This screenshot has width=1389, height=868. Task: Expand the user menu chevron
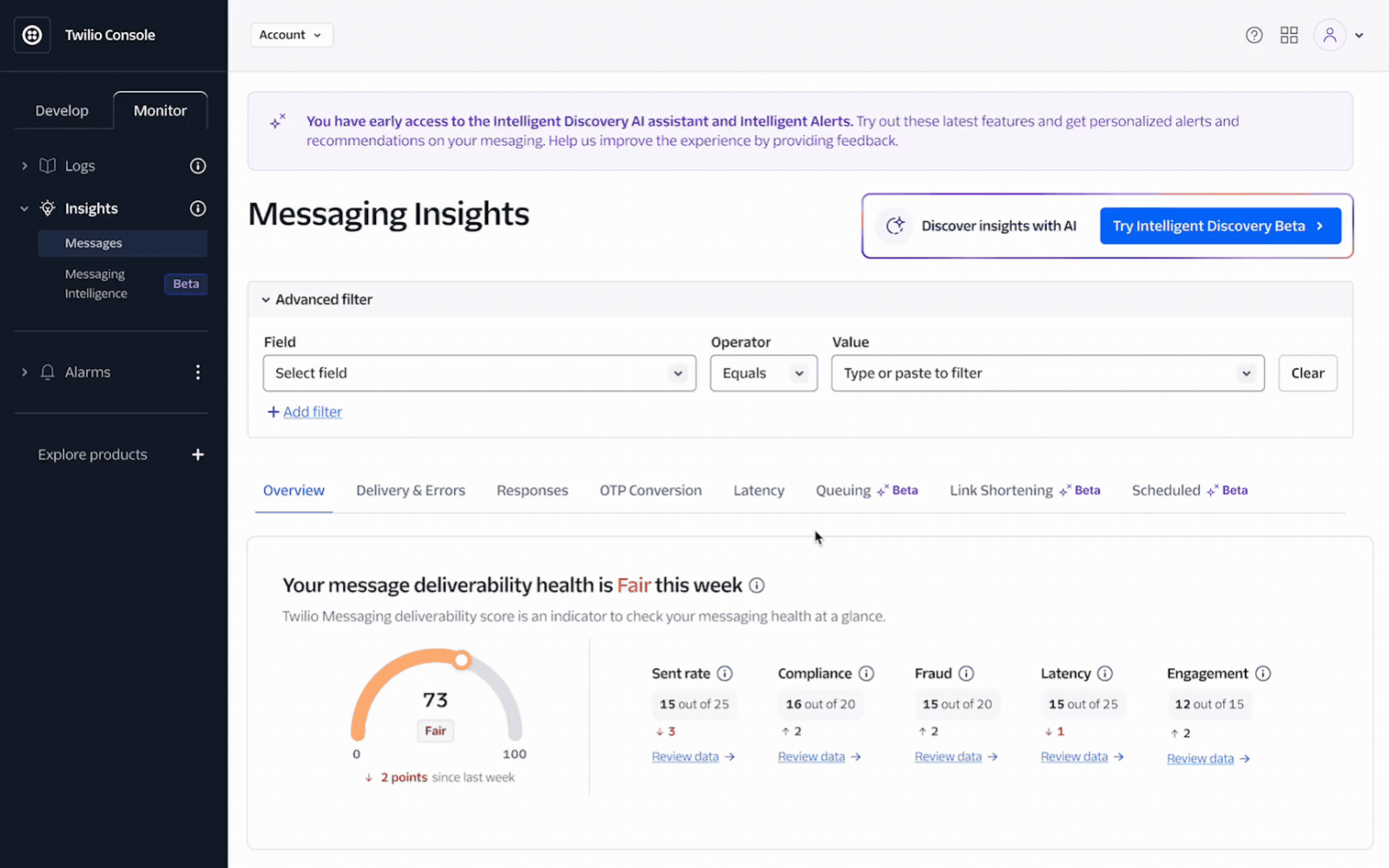pos(1359,36)
